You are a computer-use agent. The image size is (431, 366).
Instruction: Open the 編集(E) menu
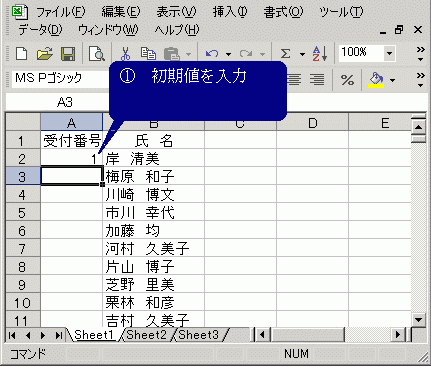[121, 12]
